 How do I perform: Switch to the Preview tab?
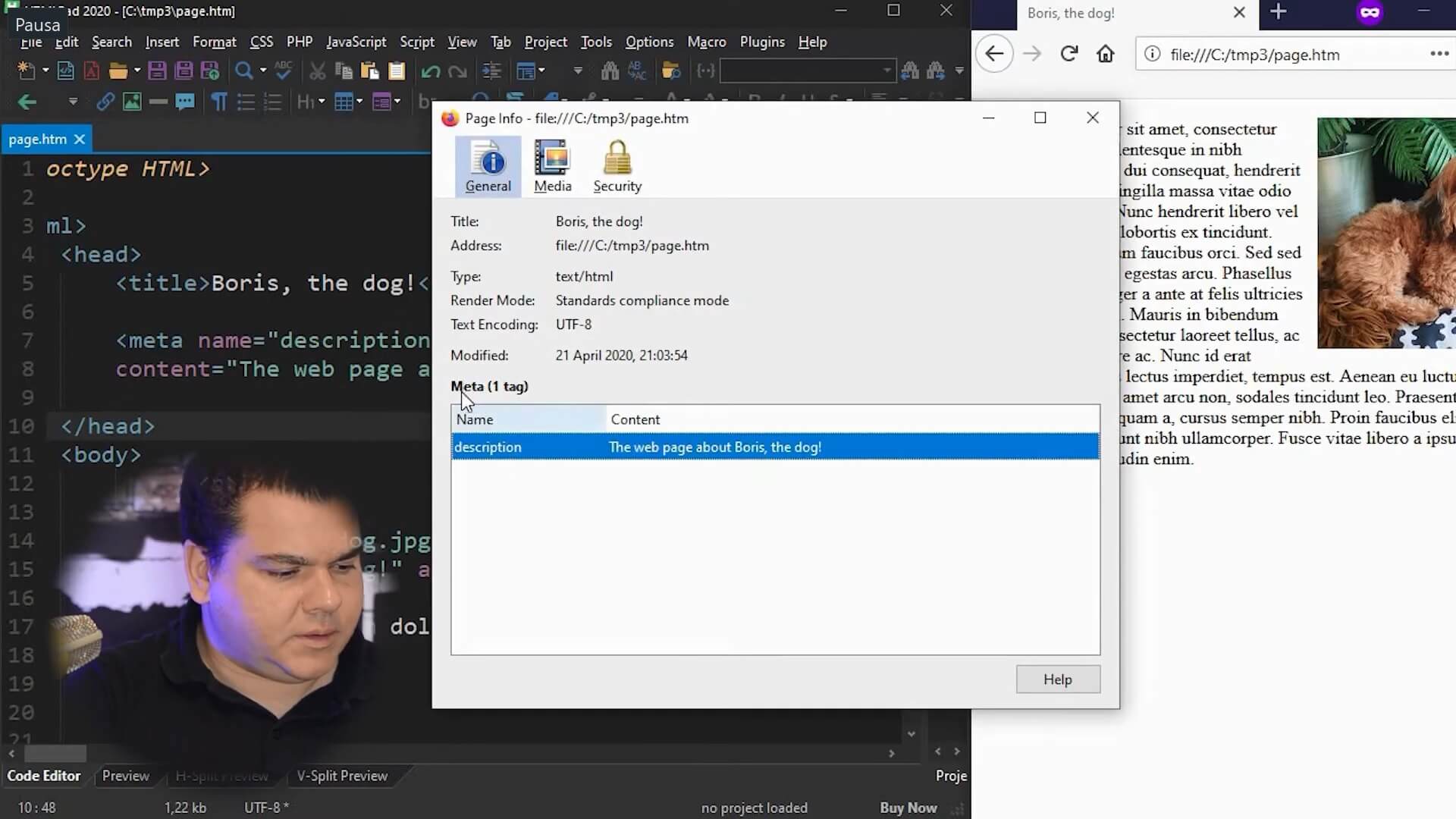tap(125, 776)
